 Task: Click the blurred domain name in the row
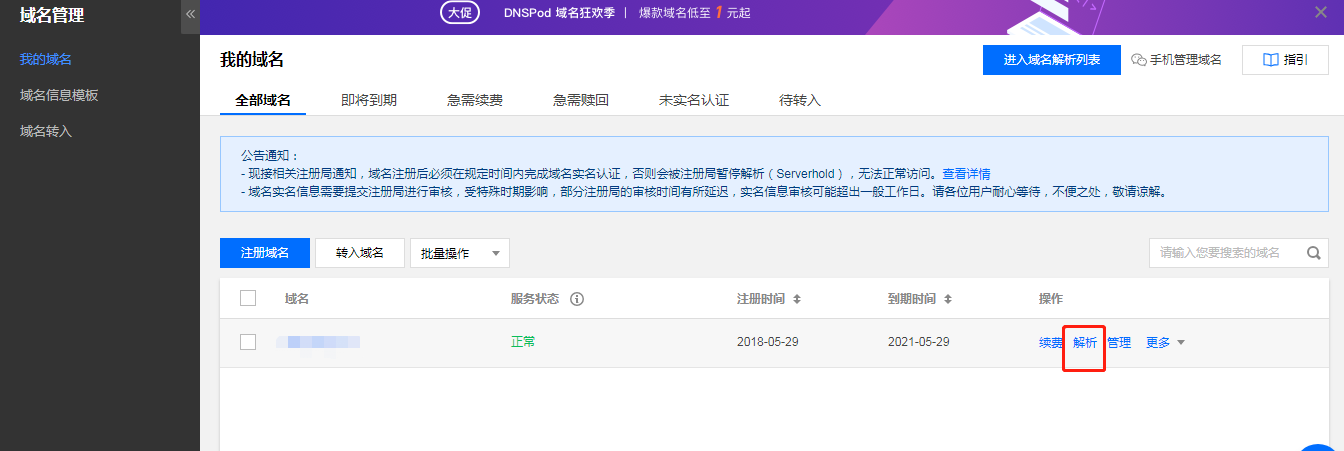(x=318, y=342)
